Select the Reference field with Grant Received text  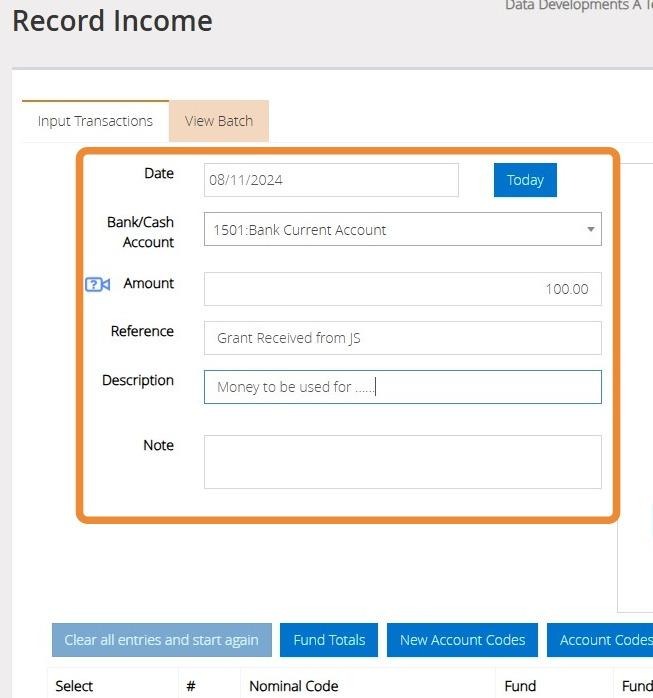403,338
